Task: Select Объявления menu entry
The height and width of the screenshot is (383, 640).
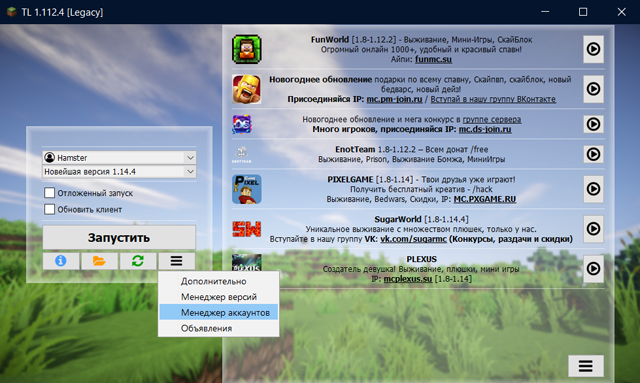Action: pos(219,328)
